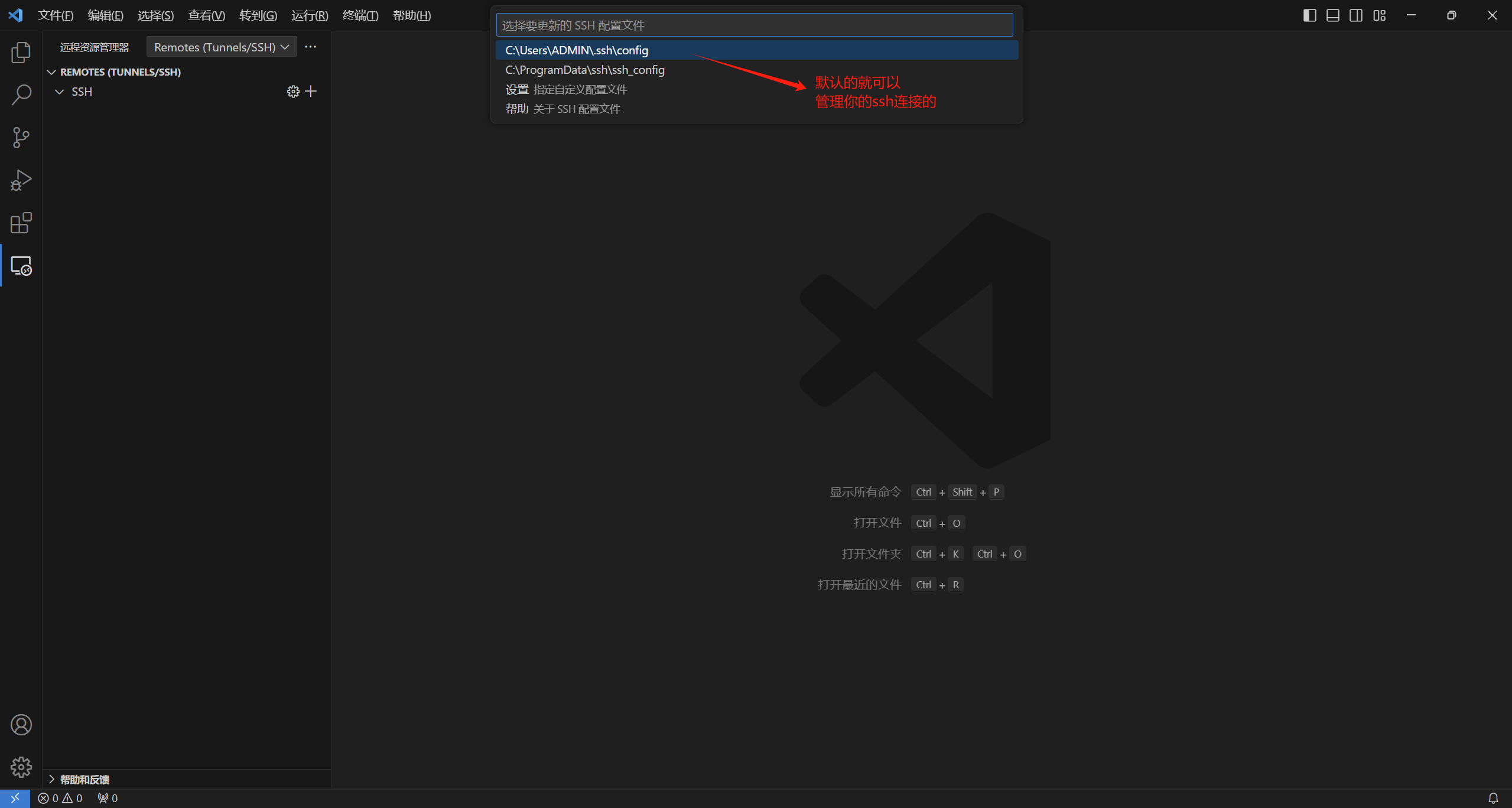Viewport: 1512px width, 808px height.
Task: Open the Extensions view
Action: [x=21, y=223]
